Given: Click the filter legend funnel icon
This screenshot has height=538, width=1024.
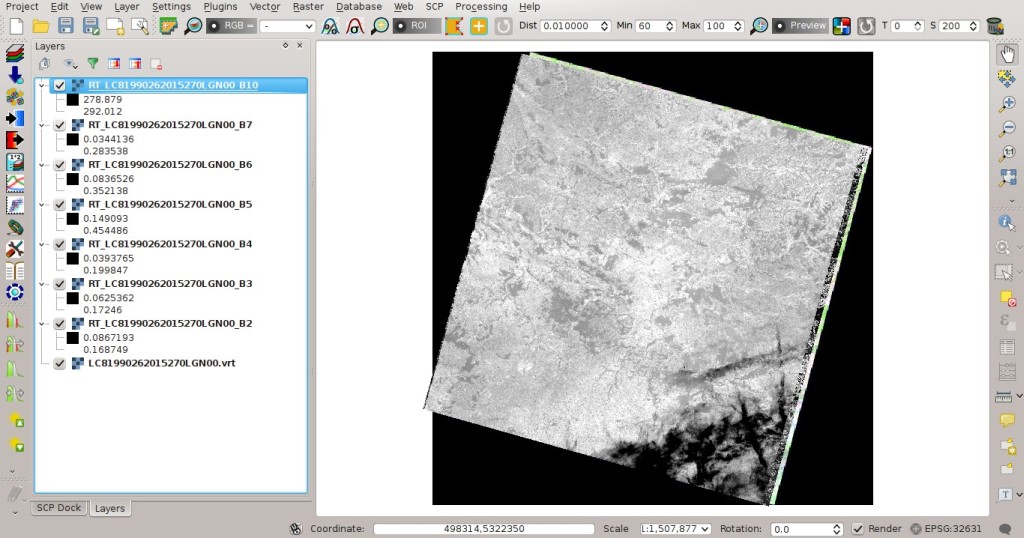Looking at the screenshot, I should coord(93,64).
